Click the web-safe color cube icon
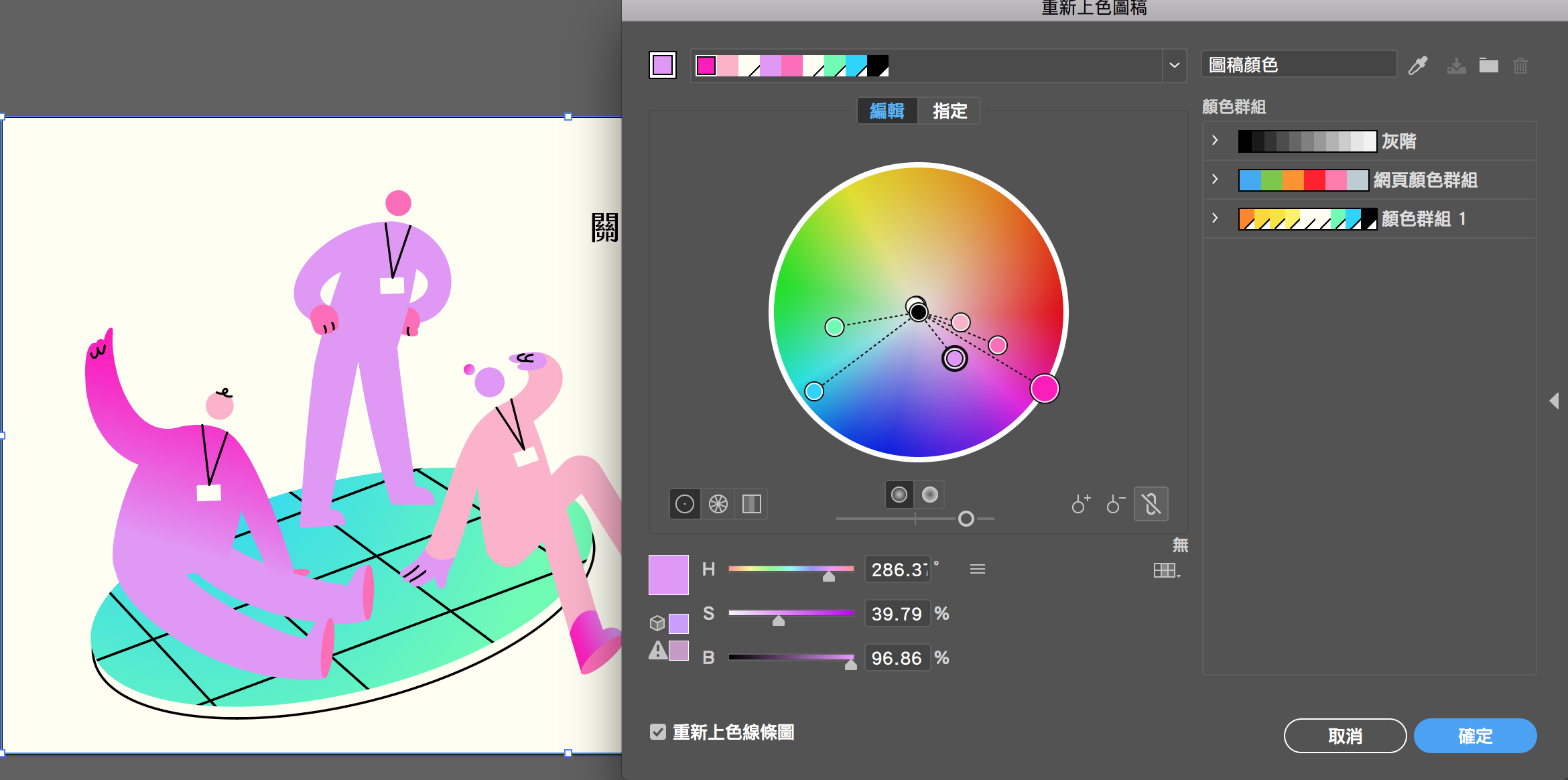Viewport: 1568px width, 780px height. (657, 623)
